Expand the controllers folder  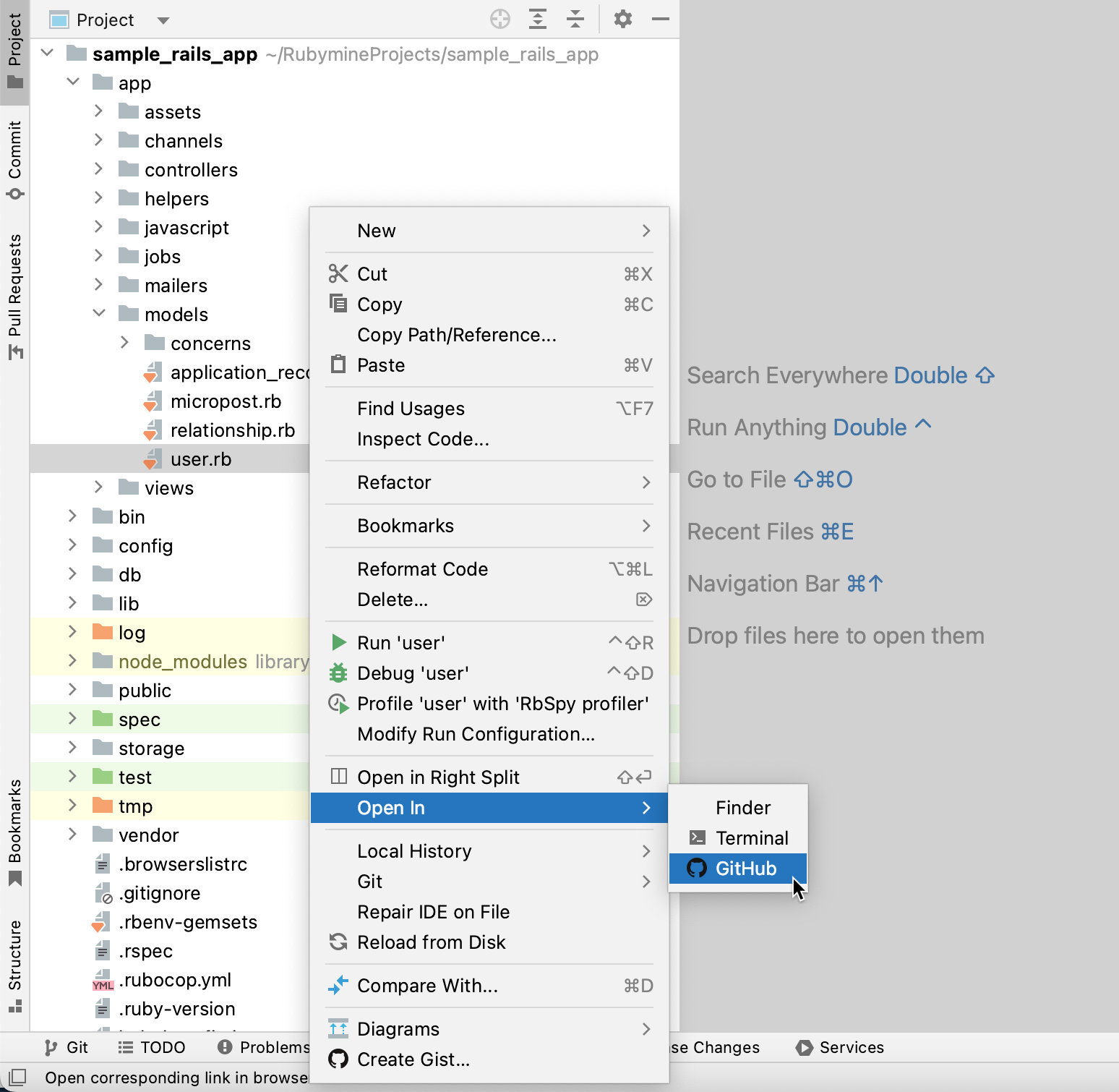99,169
